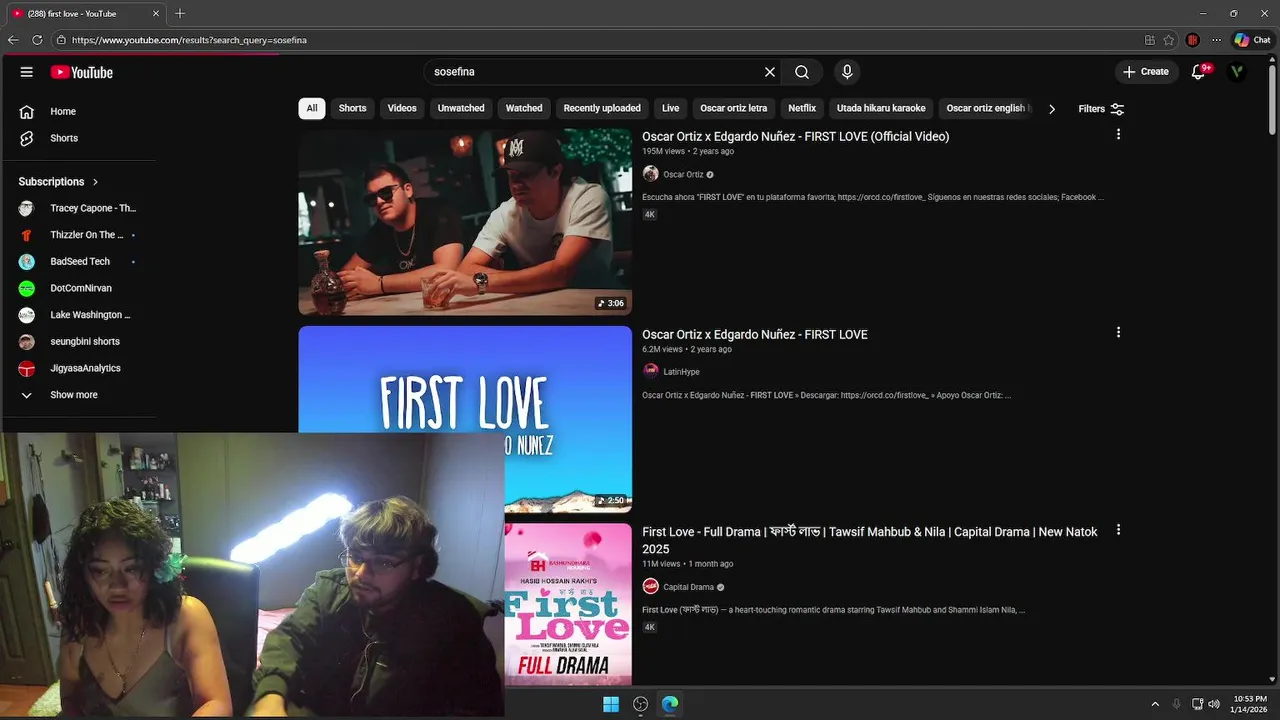Select the Videos filter chip
Image resolution: width=1280 pixels, height=720 pixels.
coord(402,108)
